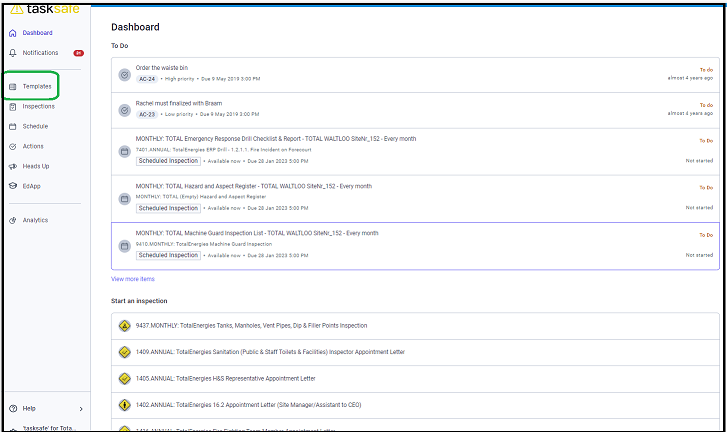The width and height of the screenshot is (727, 432).
Task: Click the Inspections clipboard icon
Action: click(x=13, y=107)
